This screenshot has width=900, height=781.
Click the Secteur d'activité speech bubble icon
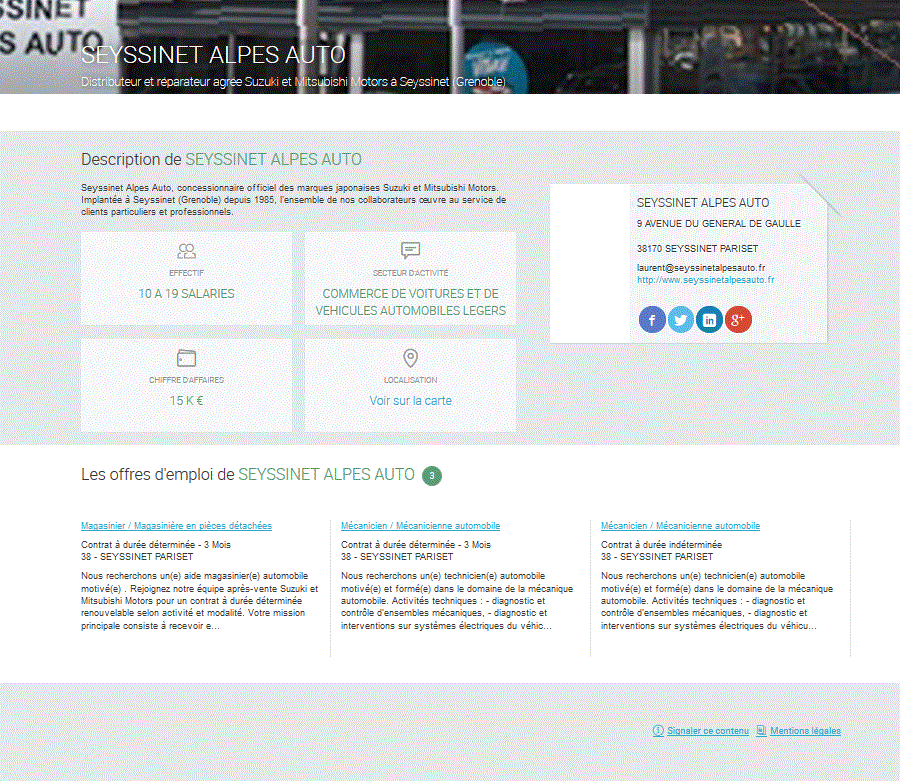(x=410, y=250)
